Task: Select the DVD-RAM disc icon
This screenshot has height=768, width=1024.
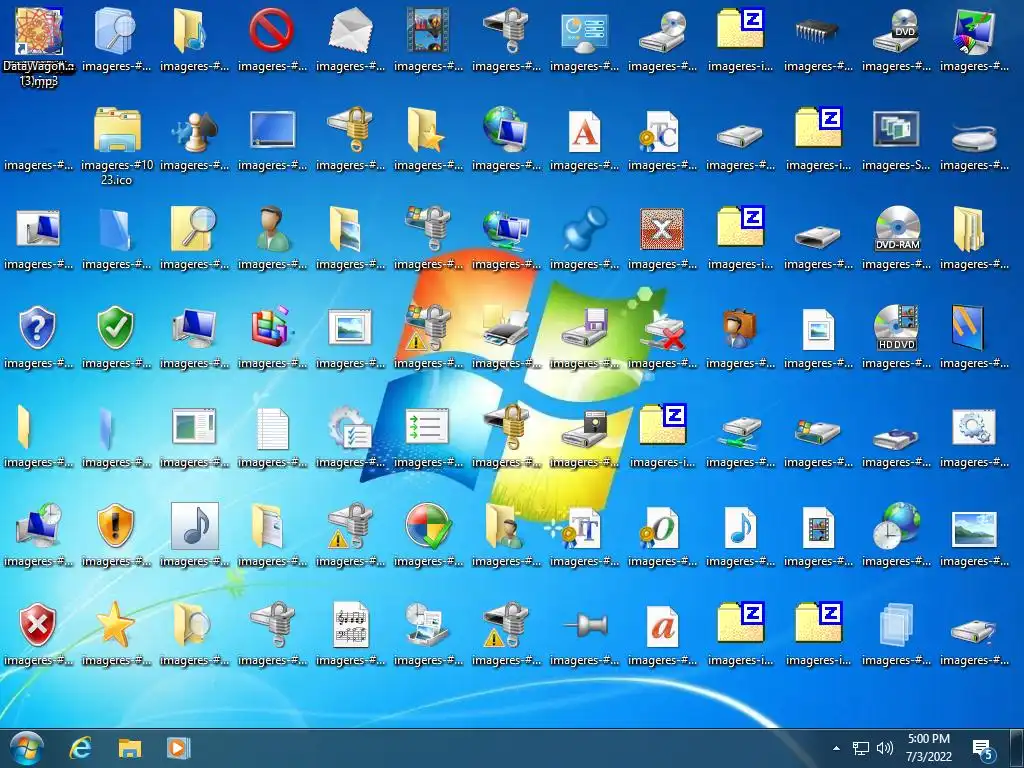Action: [x=896, y=229]
